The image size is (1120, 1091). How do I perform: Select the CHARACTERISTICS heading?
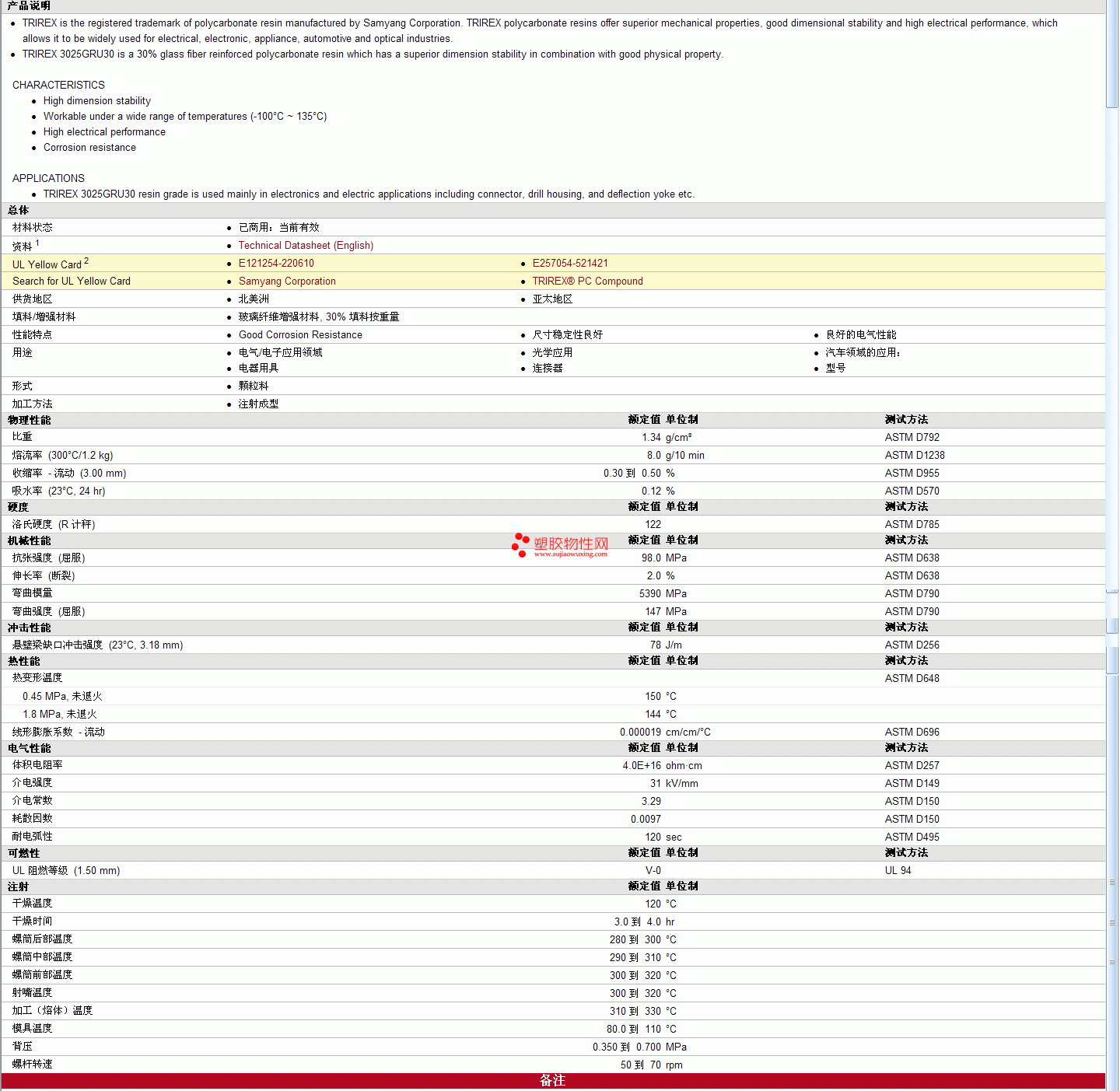pos(58,86)
